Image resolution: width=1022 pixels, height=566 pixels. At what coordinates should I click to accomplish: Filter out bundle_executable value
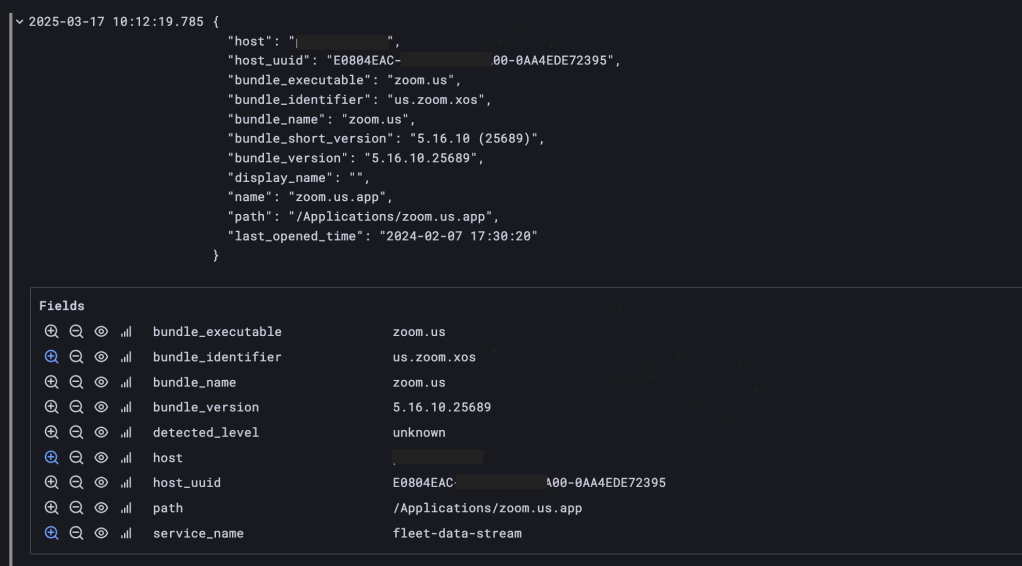pos(76,332)
